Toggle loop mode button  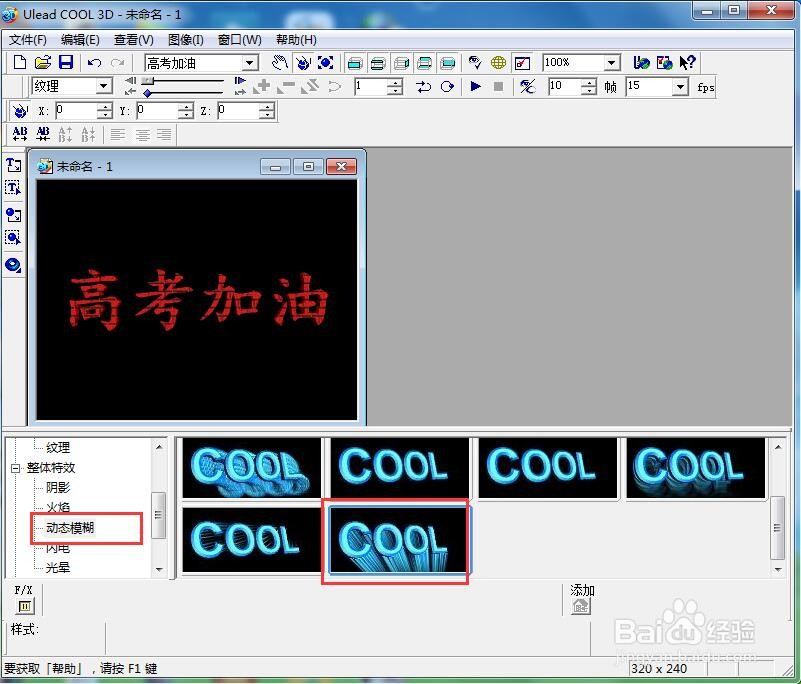pyautogui.click(x=447, y=86)
